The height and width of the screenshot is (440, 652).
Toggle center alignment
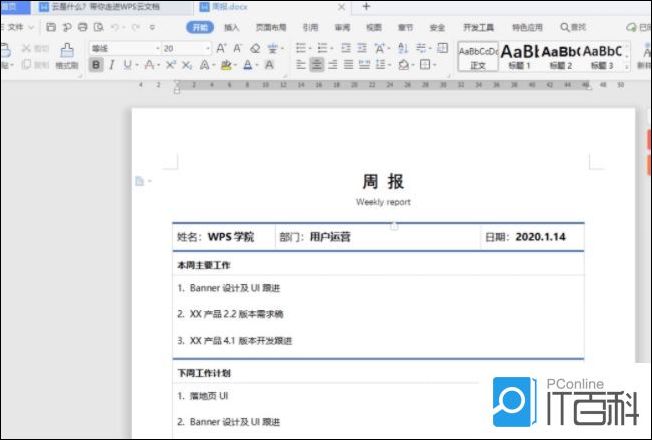coord(317,65)
